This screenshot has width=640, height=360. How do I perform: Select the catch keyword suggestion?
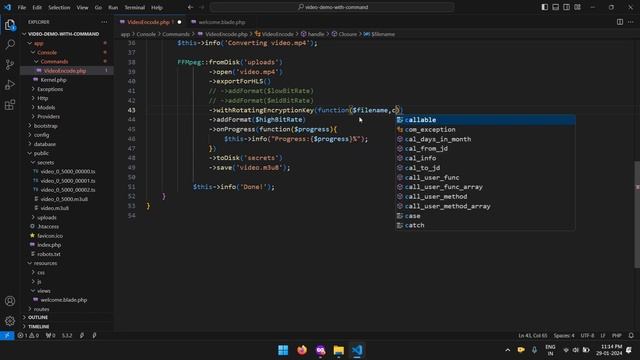485,225
